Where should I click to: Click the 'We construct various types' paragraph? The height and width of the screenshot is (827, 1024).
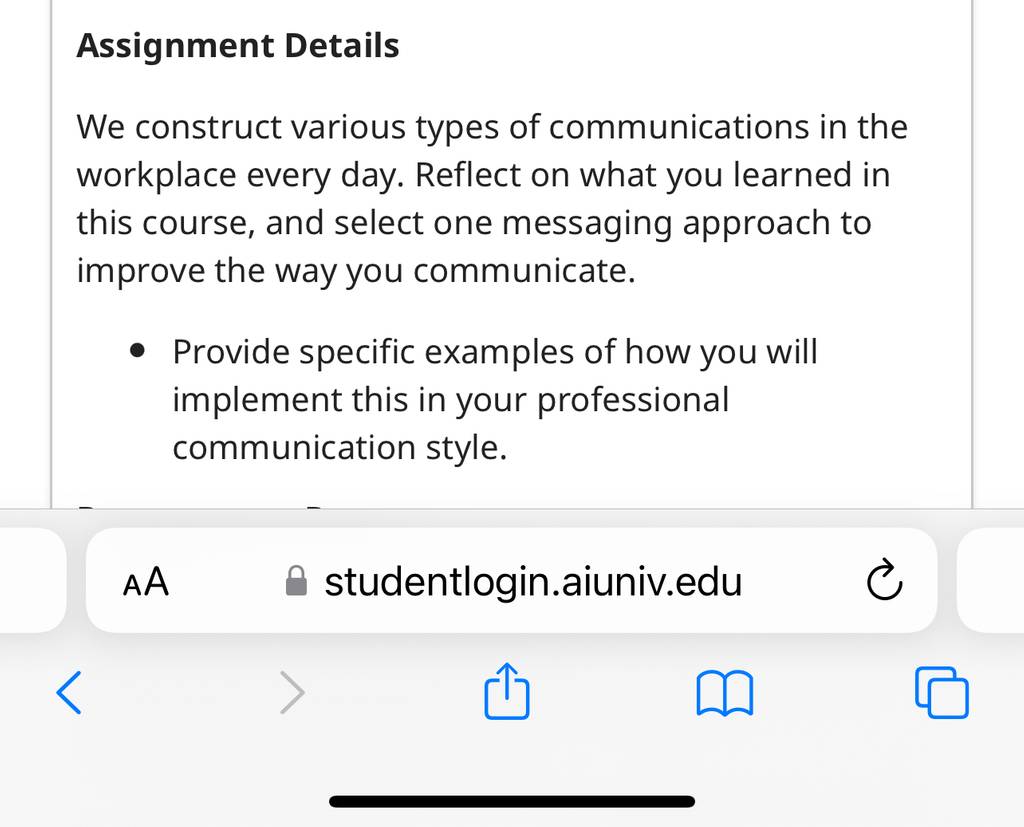coord(492,199)
